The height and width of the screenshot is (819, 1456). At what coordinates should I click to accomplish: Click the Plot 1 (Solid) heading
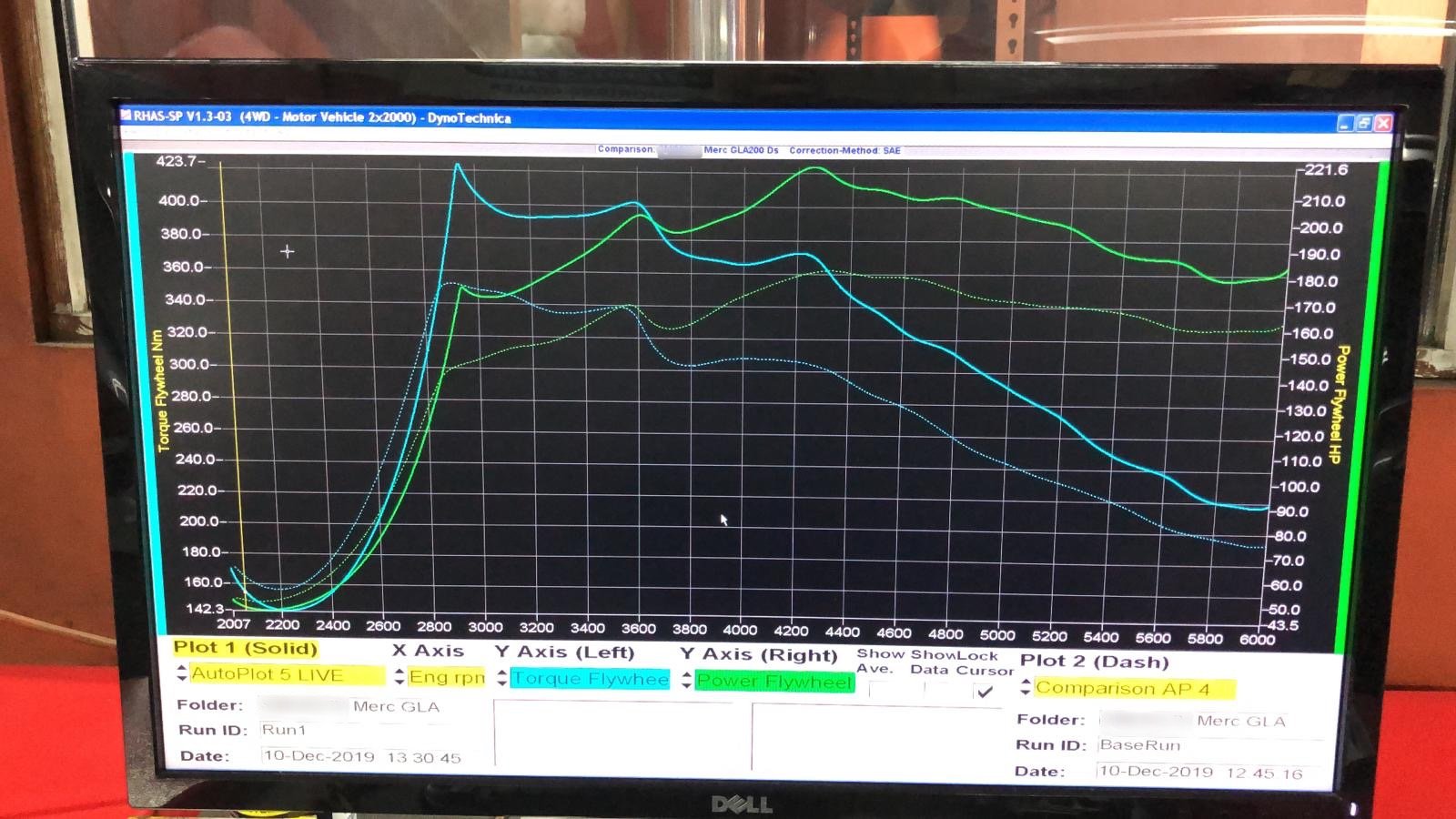coord(245,648)
